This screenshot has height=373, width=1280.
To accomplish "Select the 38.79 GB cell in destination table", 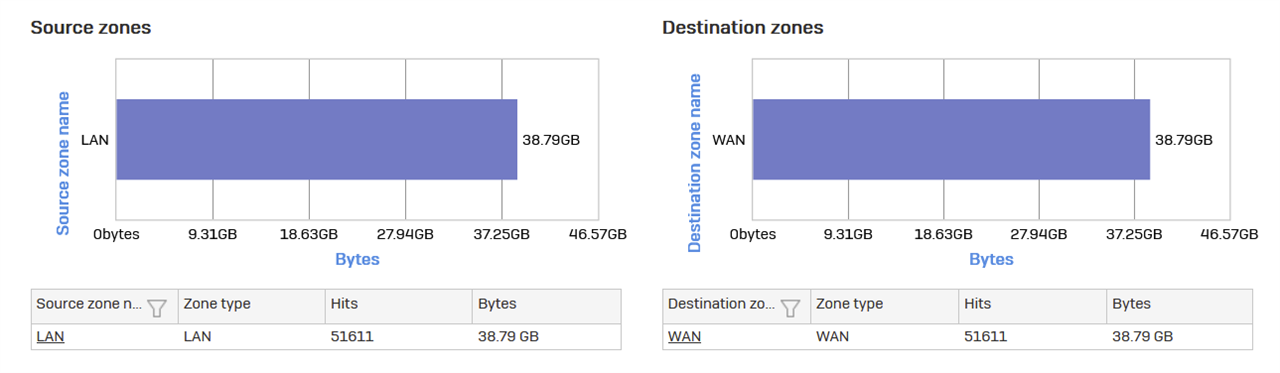I will click(1178, 337).
